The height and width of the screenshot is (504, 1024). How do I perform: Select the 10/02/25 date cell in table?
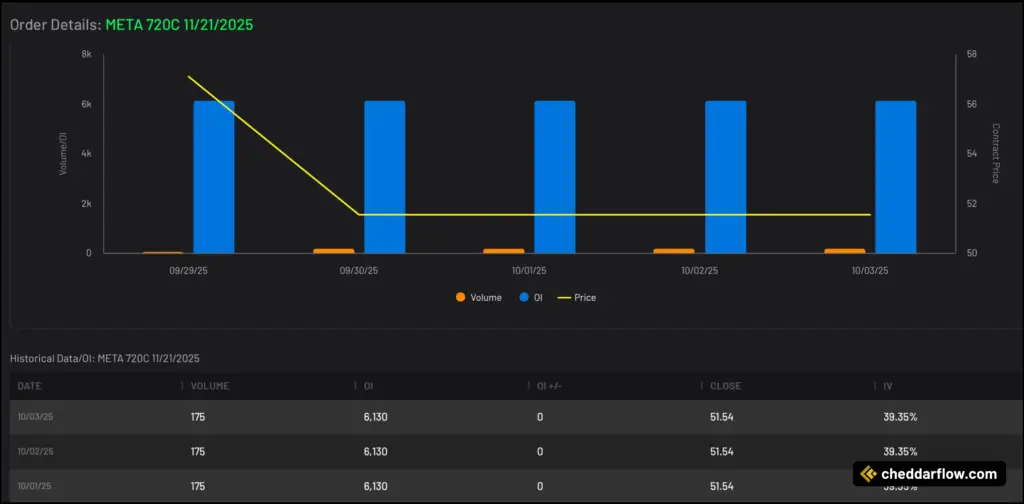[x=35, y=451]
